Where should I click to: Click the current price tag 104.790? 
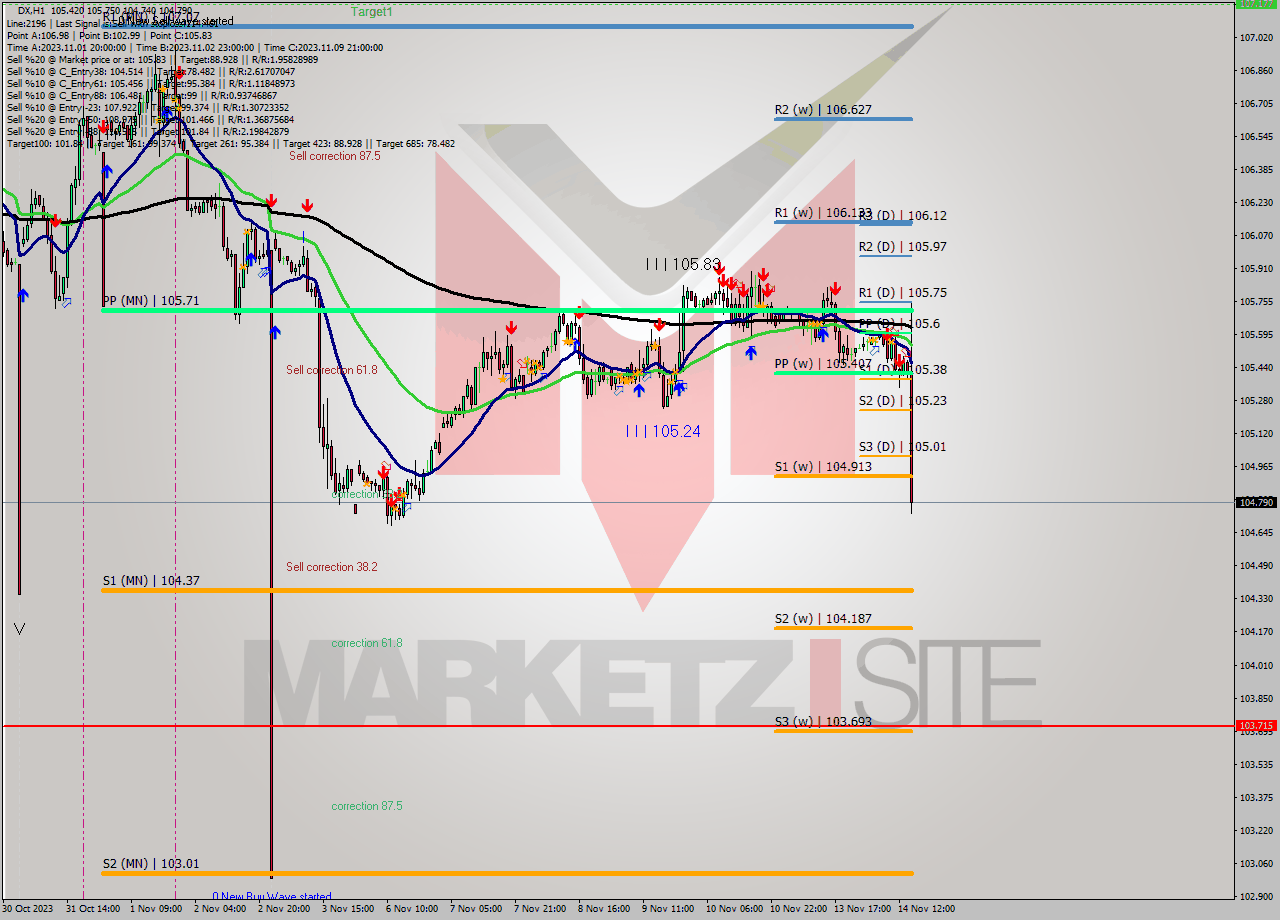tap(1256, 503)
